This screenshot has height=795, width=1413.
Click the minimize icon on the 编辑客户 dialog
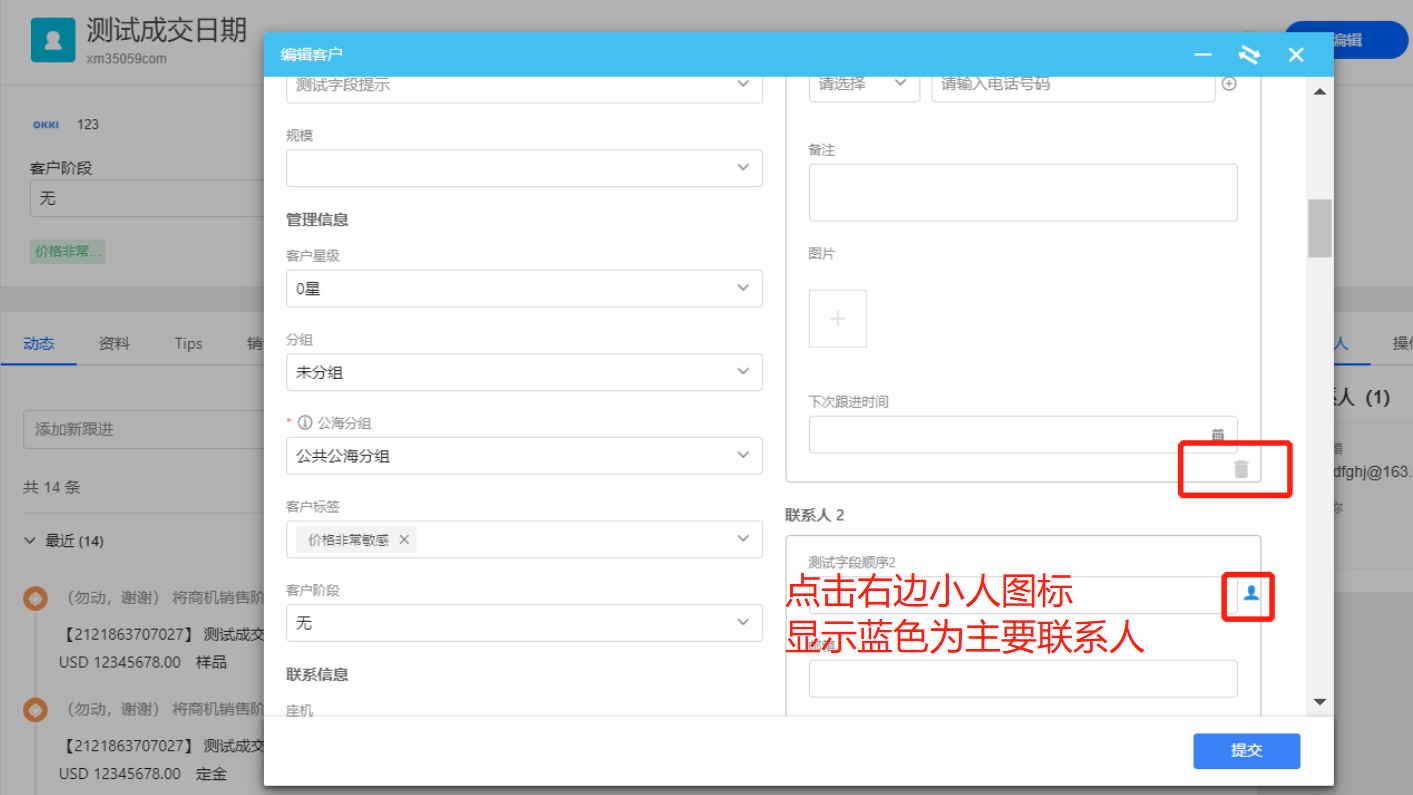pyautogui.click(x=1202, y=55)
